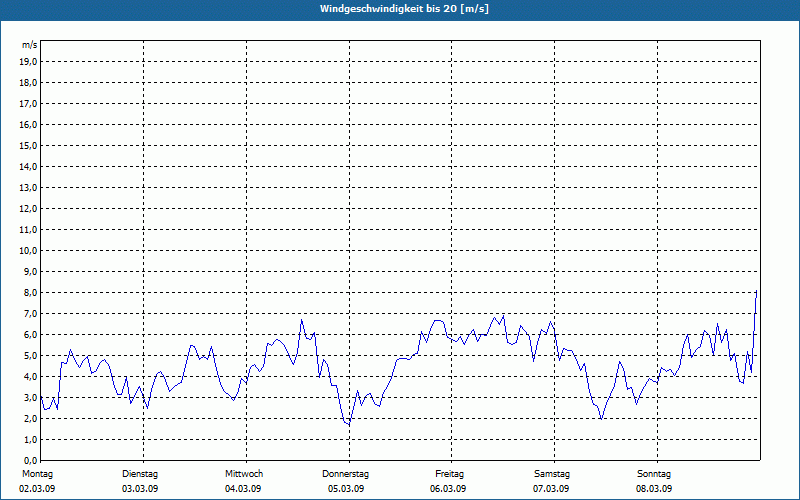This screenshot has width=800, height=500.
Task: Select the 9,0 y-axis label
Action: [30, 271]
